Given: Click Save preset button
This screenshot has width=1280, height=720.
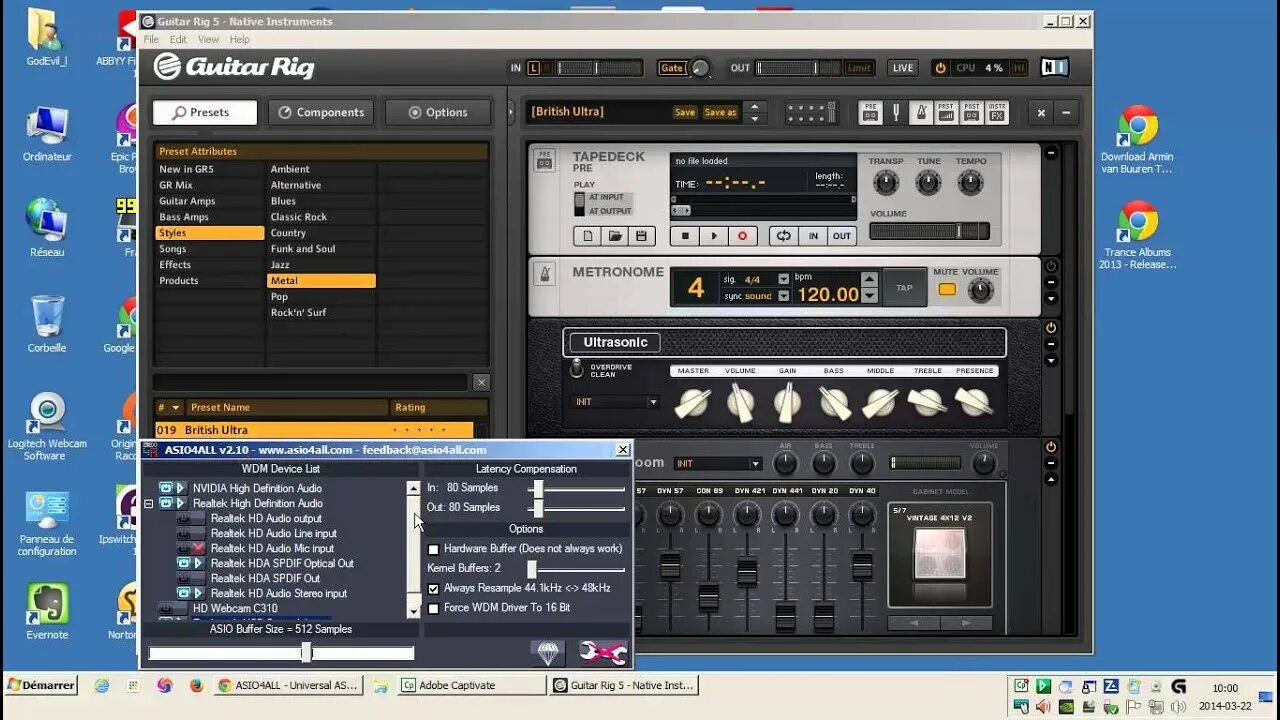Looking at the screenshot, I should (x=685, y=112).
